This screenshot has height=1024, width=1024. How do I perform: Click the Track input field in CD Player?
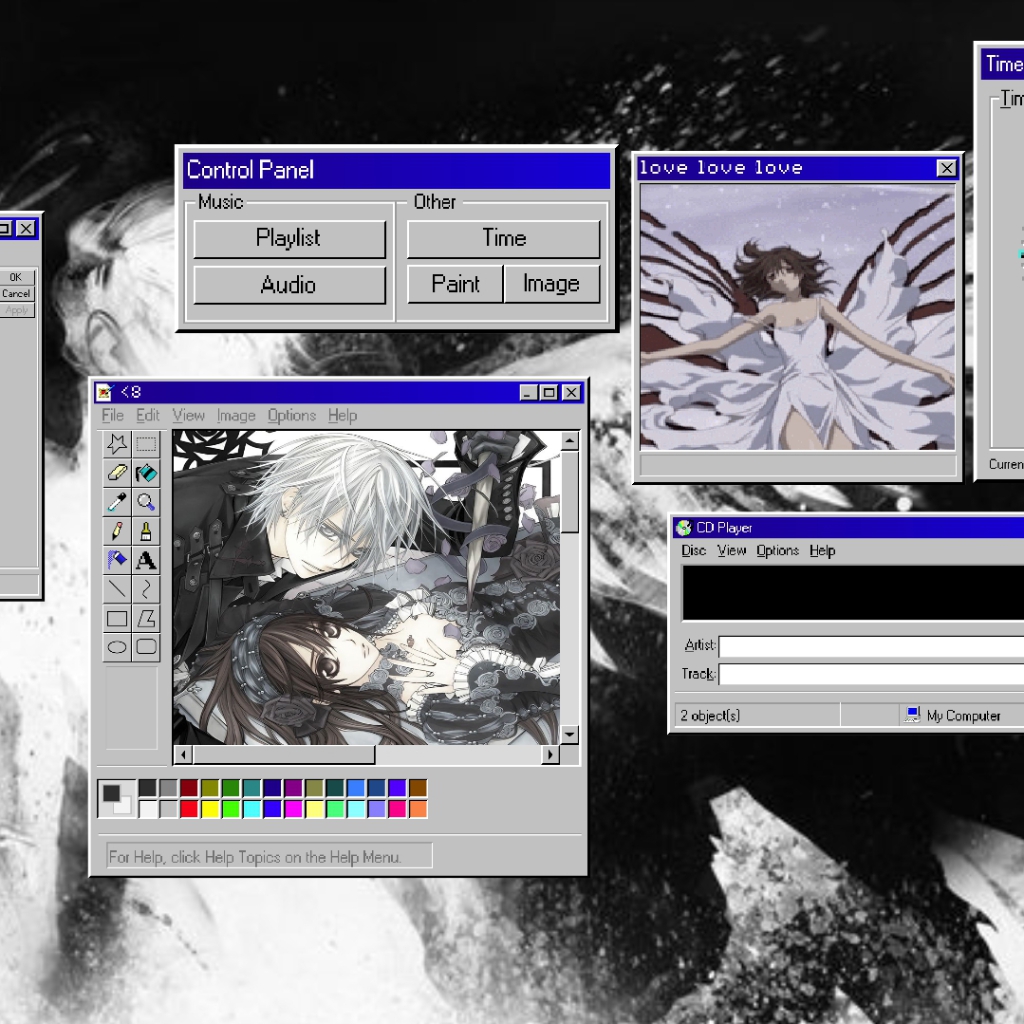pos(871,674)
